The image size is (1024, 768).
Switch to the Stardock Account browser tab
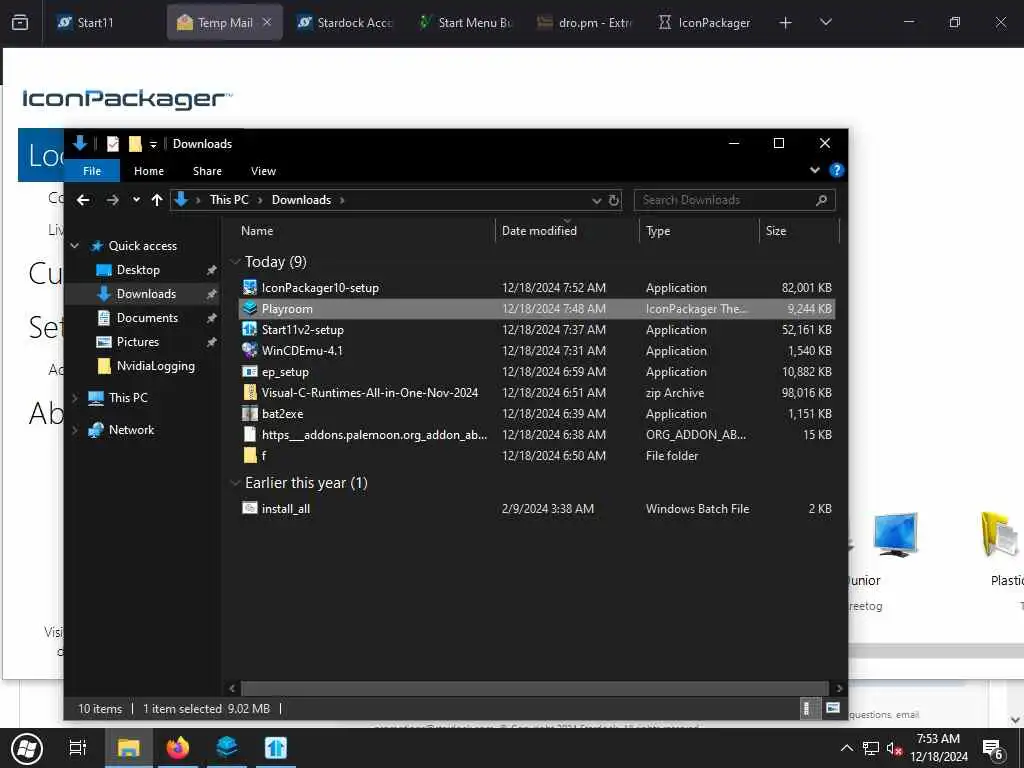tap(345, 23)
